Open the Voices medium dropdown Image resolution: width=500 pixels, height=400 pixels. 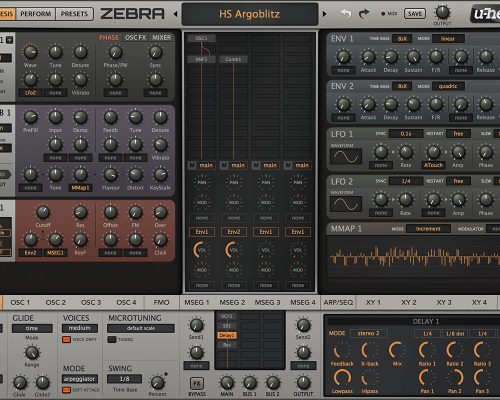(80, 328)
